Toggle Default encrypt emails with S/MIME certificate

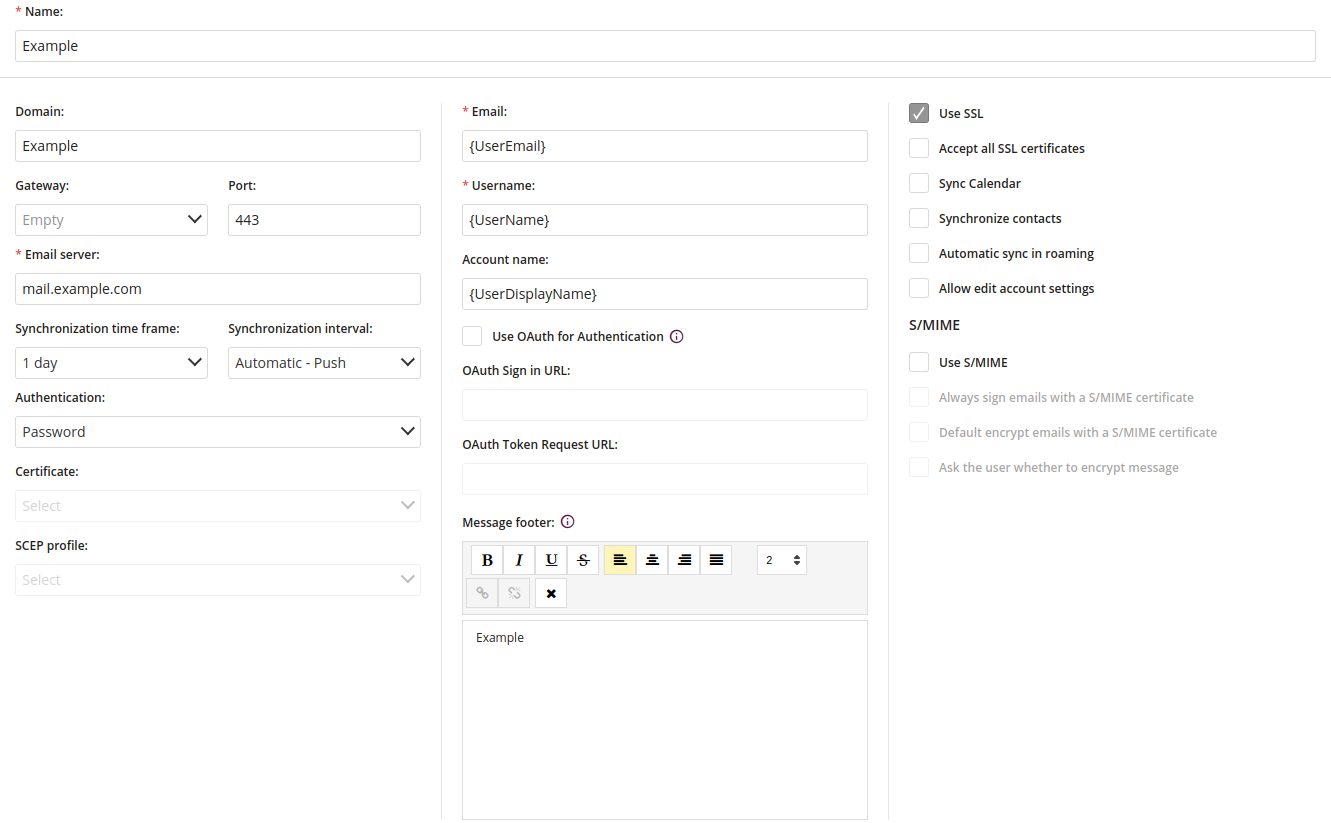pos(919,432)
